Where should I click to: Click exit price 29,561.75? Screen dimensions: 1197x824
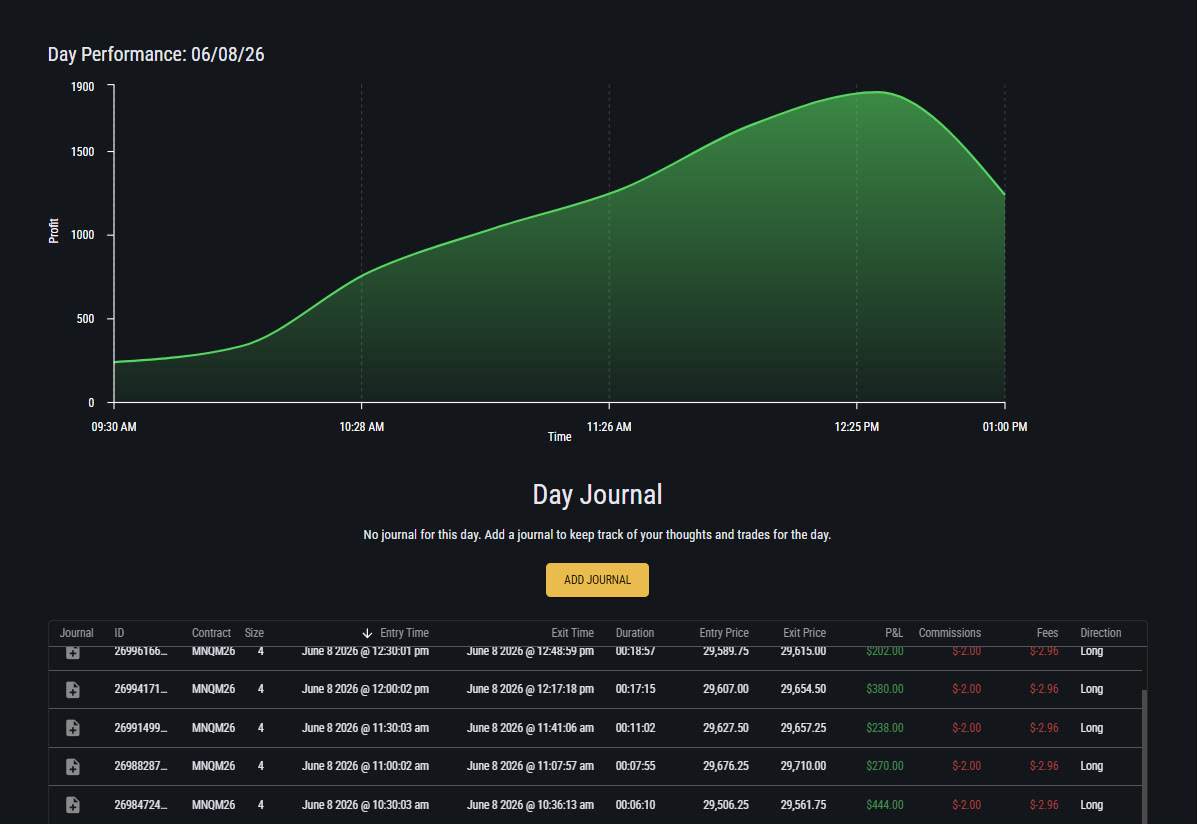coord(803,805)
